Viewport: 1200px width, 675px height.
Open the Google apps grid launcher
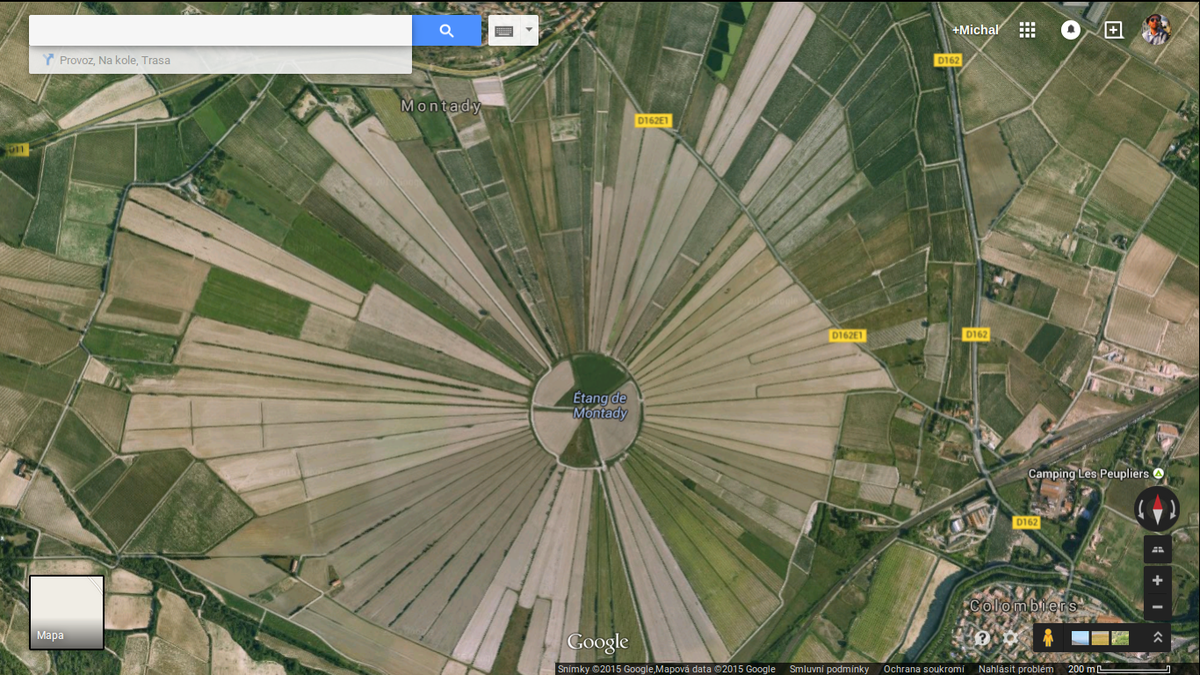coord(1027,30)
